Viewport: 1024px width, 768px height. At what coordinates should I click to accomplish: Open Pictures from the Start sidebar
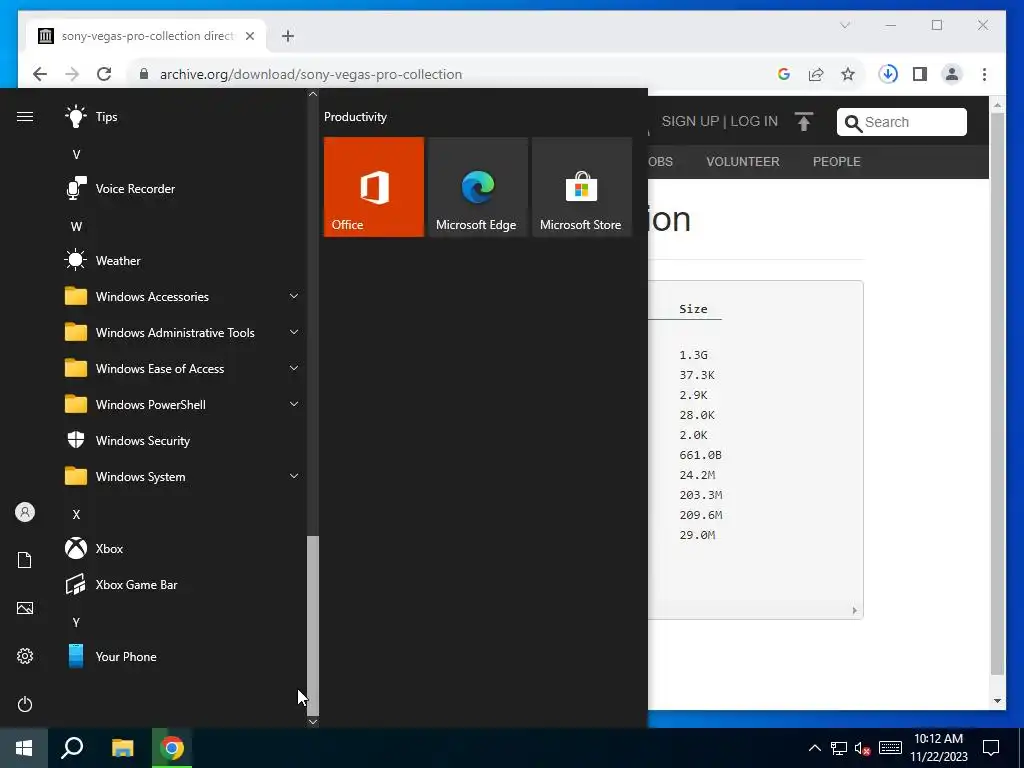tap(25, 608)
